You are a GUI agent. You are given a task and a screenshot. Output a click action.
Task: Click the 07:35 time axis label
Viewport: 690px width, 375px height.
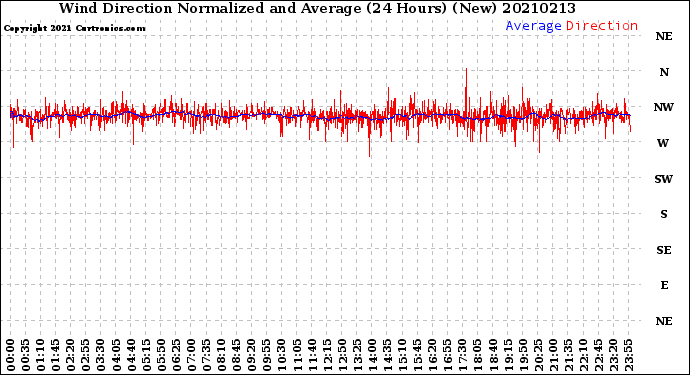pos(206,355)
